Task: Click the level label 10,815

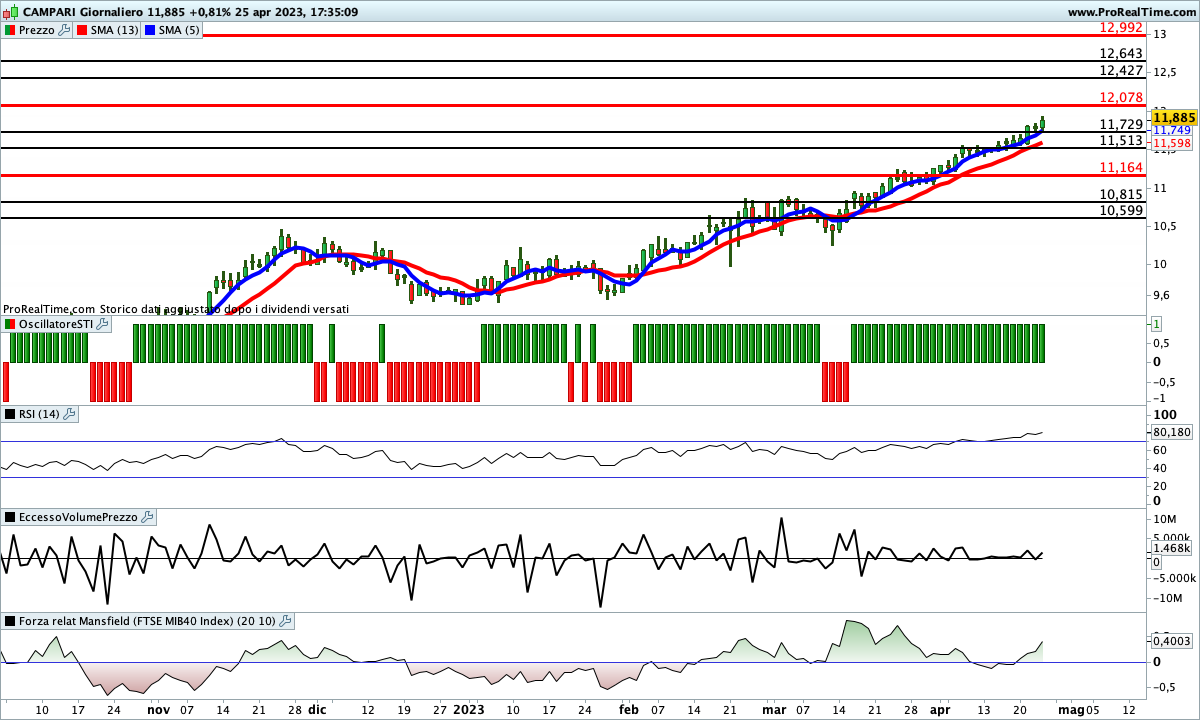Action: (1121, 194)
